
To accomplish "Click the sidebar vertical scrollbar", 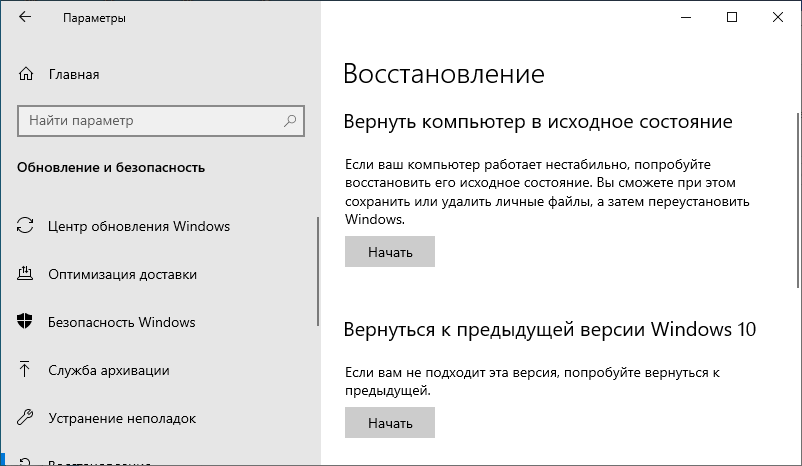I will tap(317, 300).
